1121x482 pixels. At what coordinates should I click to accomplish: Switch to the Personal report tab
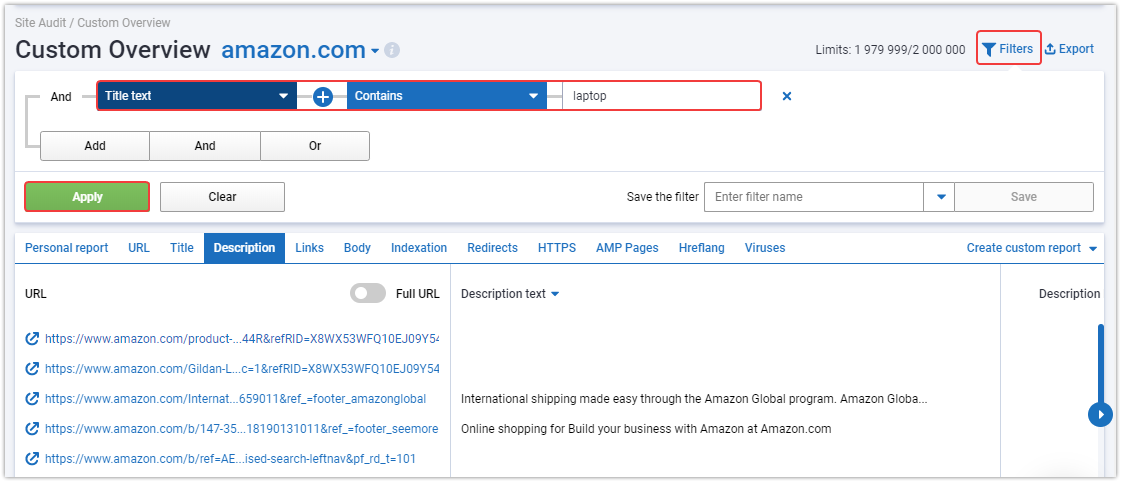[x=66, y=247]
